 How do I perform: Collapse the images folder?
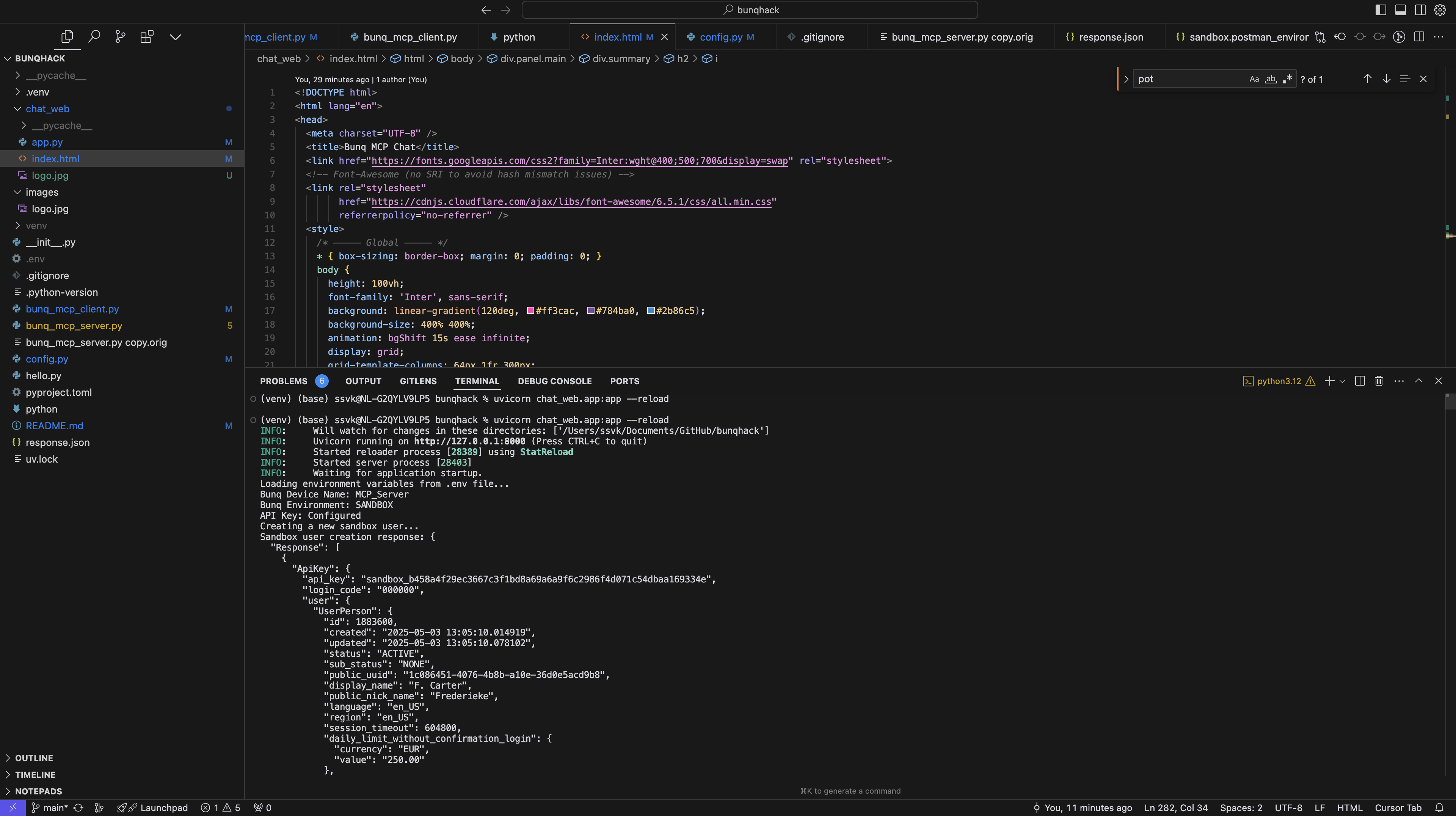pos(17,192)
